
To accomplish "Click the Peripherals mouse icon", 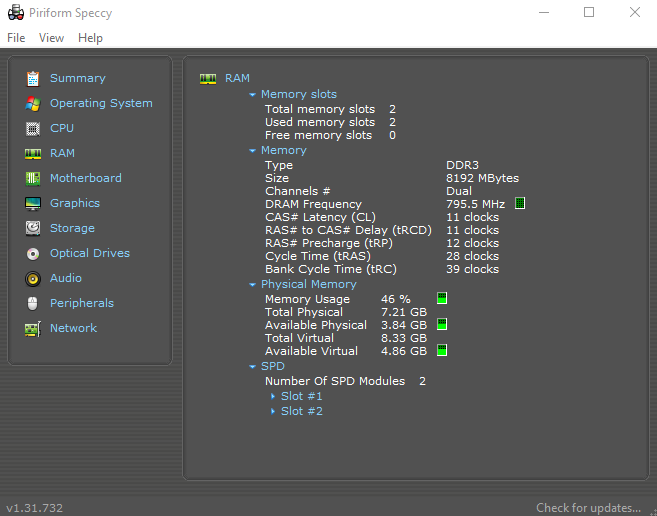I will point(33,303).
